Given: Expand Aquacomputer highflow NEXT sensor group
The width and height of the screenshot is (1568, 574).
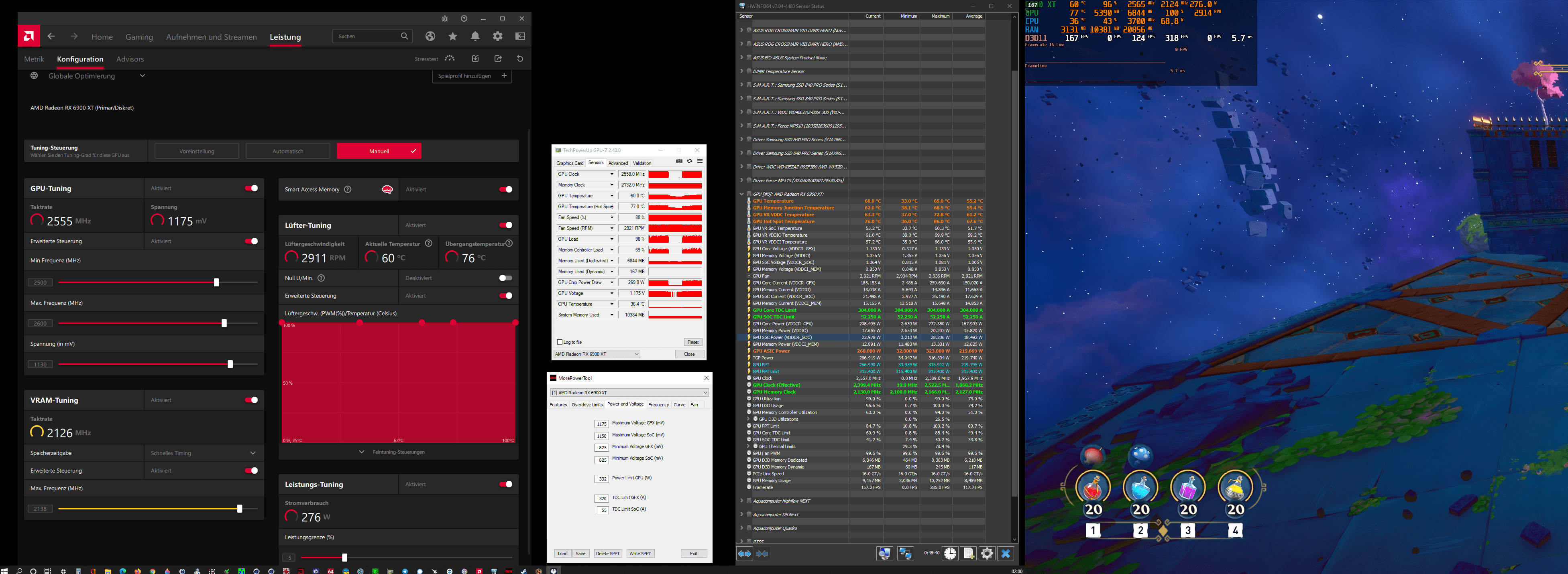Looking at the screenshot, I should 741,501.
